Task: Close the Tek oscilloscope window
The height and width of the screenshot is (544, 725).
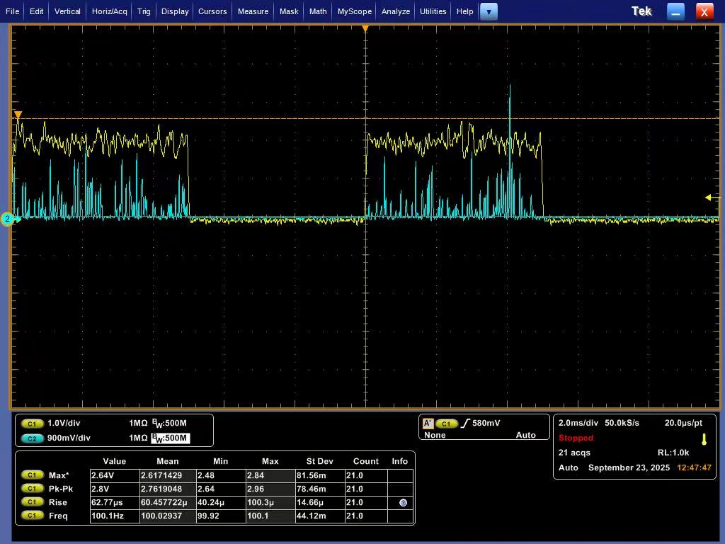Action: [704, 12]
